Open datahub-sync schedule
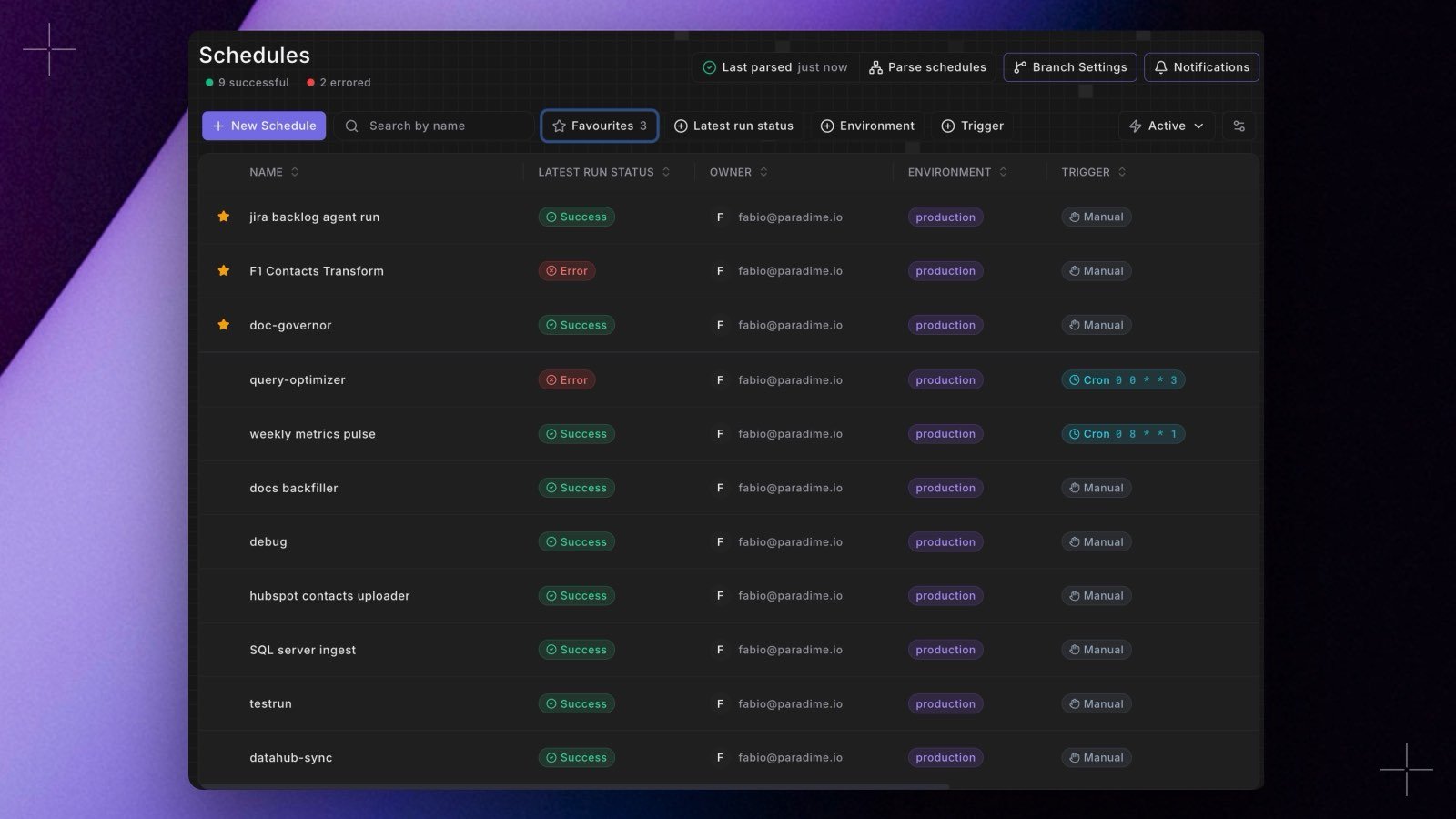Image resolution: width=1456 pixels, height=819 pixels. click(290, 758)
